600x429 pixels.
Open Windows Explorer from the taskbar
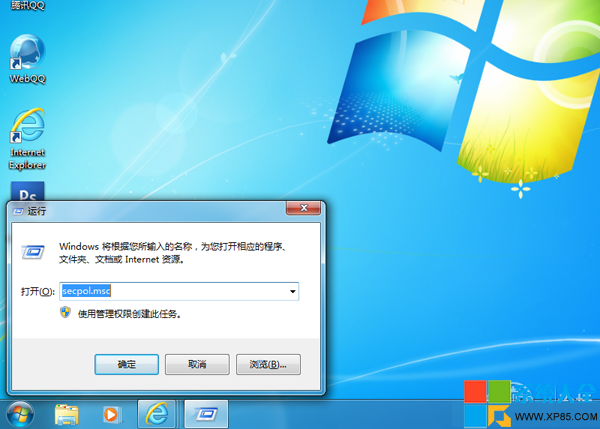coord(67,415)
